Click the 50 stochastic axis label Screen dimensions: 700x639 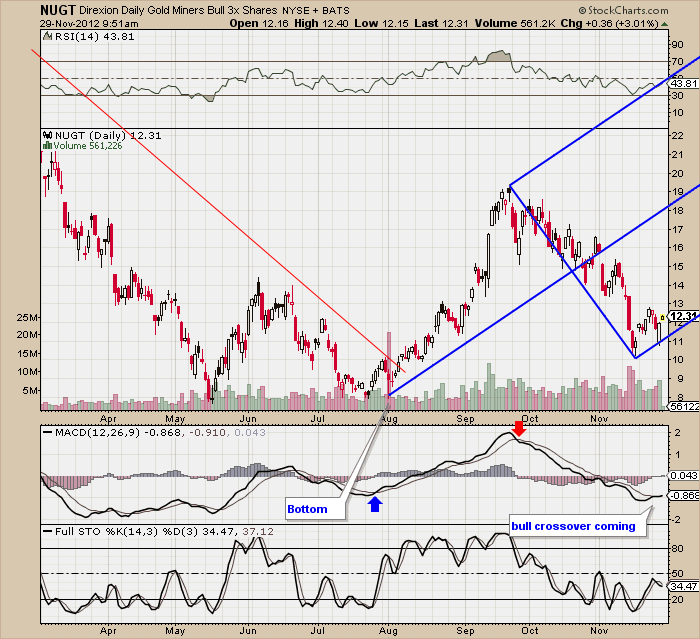point(677,573)
